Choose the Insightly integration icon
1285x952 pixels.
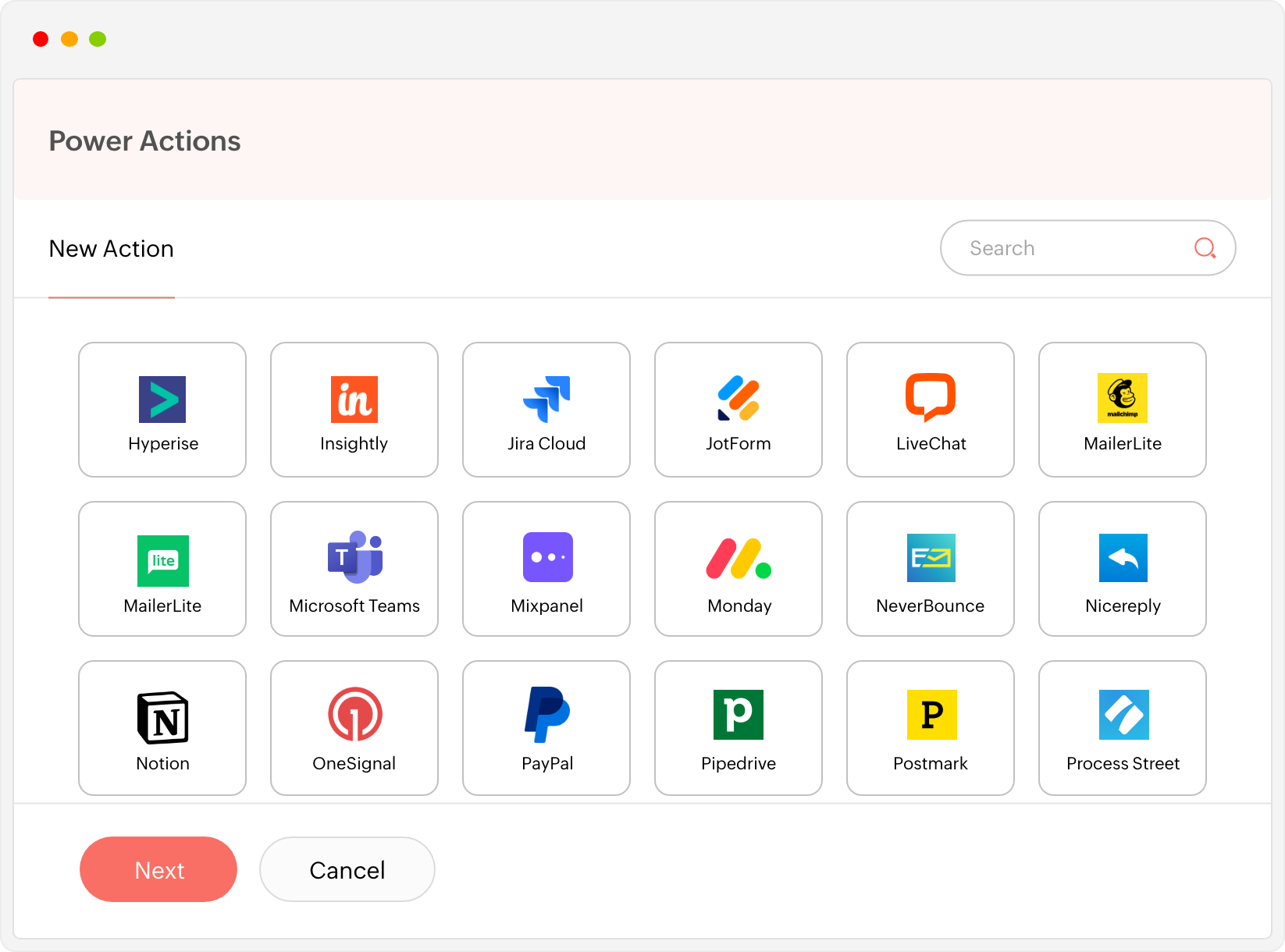[x=354, y=400]
